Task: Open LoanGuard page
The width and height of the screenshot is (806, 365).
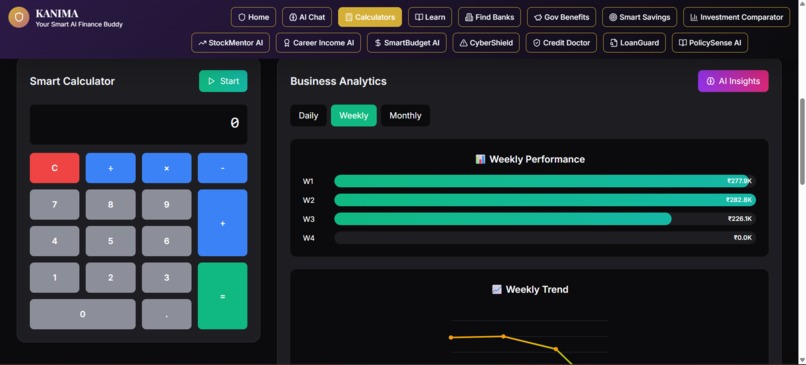Action: (634, 43)
